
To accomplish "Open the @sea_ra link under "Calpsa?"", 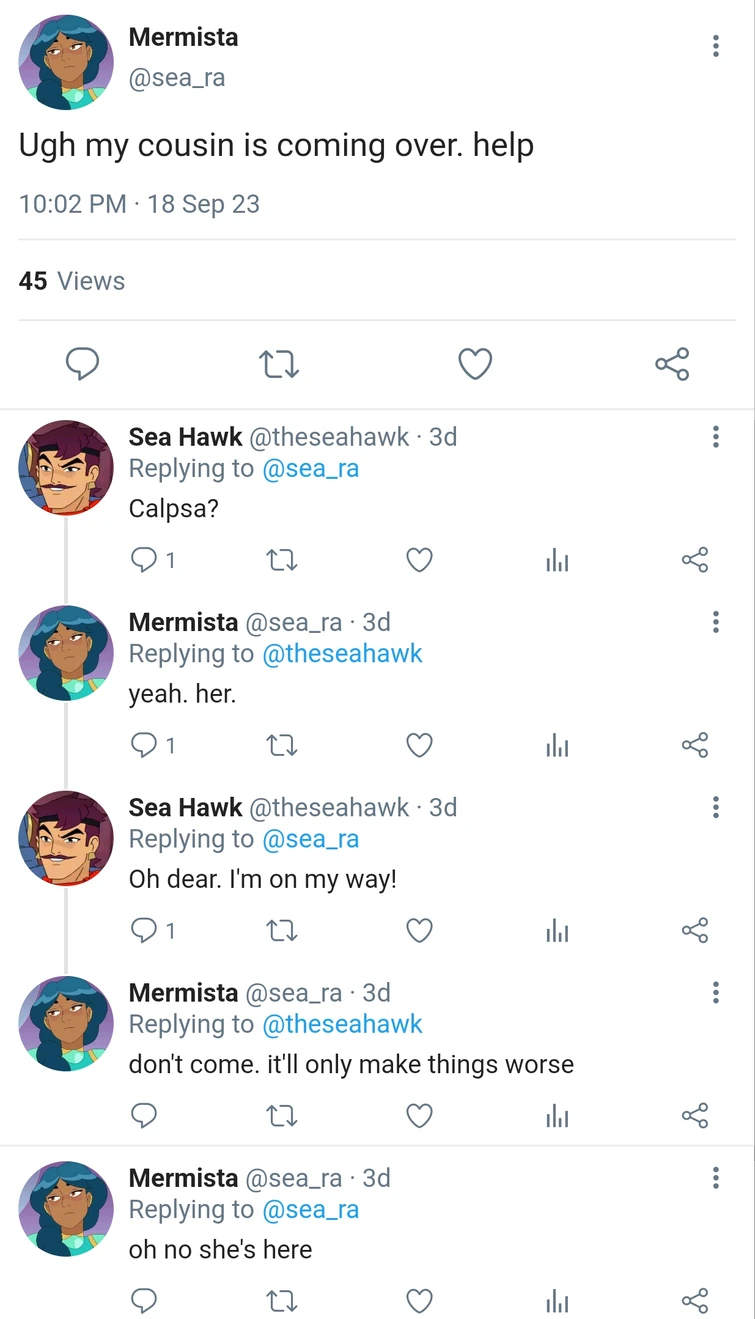I will click(x=312, y=468).
